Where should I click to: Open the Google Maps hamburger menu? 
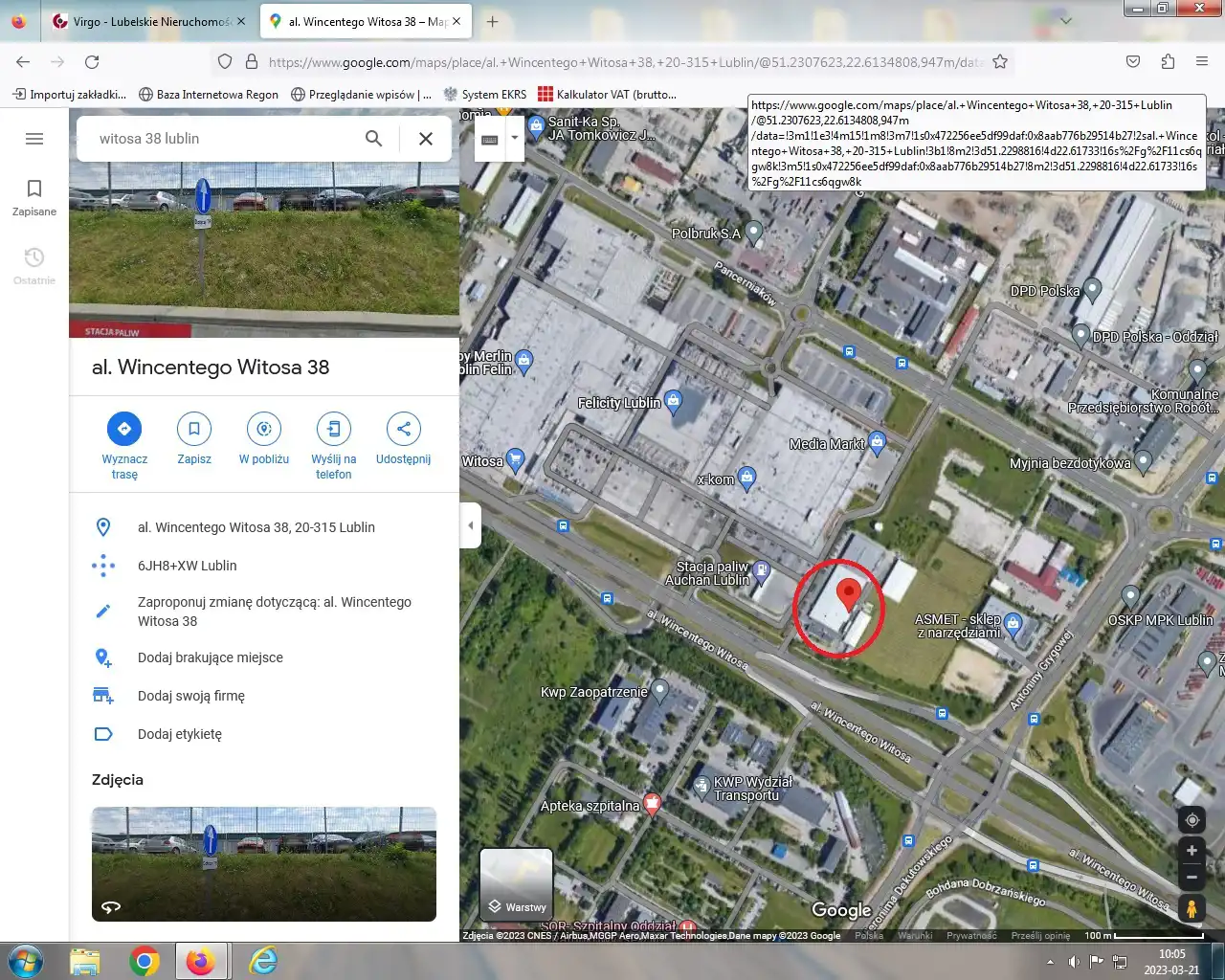(34, 139)
